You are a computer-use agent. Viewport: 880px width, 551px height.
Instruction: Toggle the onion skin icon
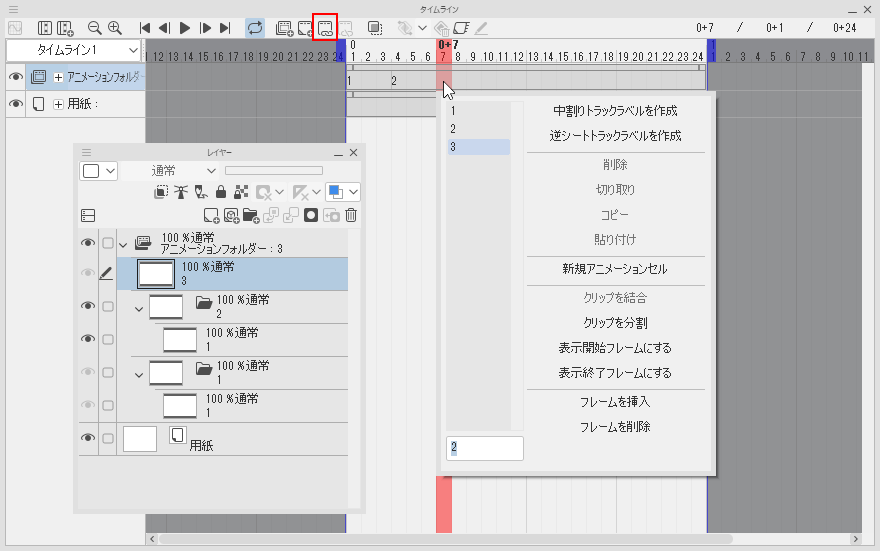(x=375, y=27)
